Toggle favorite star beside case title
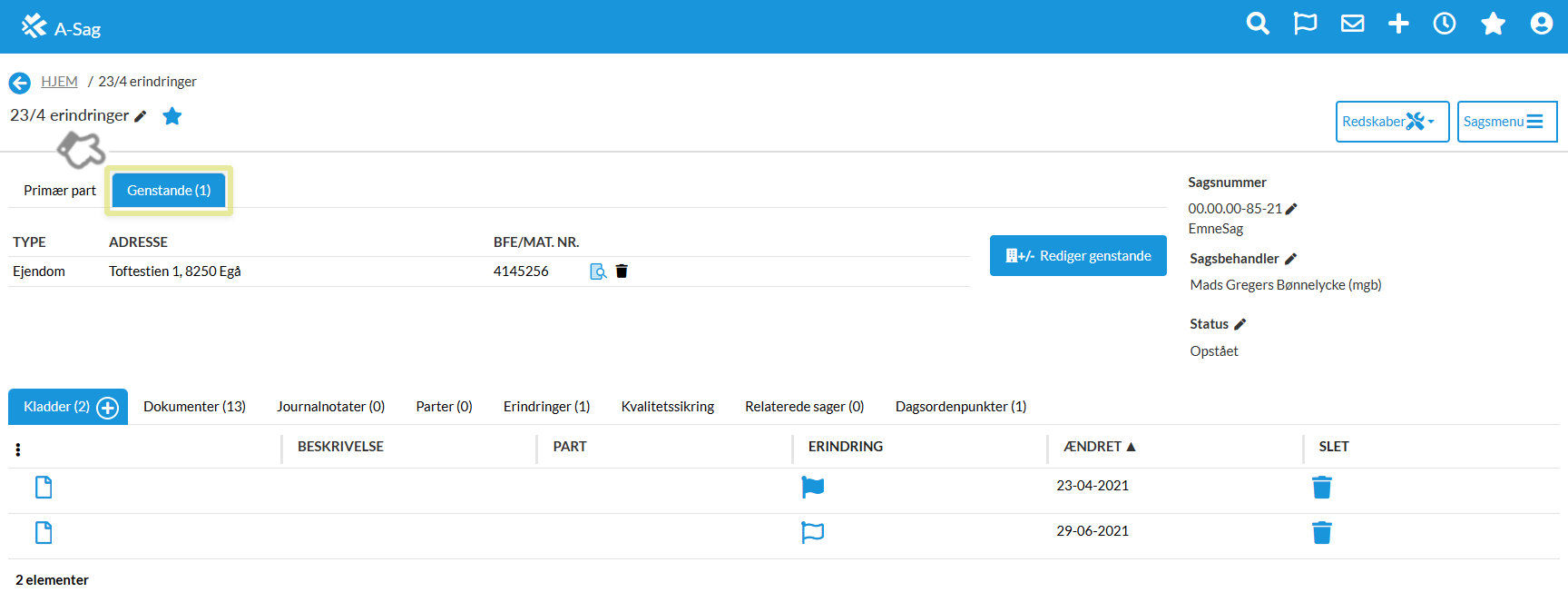 point(172,116)
